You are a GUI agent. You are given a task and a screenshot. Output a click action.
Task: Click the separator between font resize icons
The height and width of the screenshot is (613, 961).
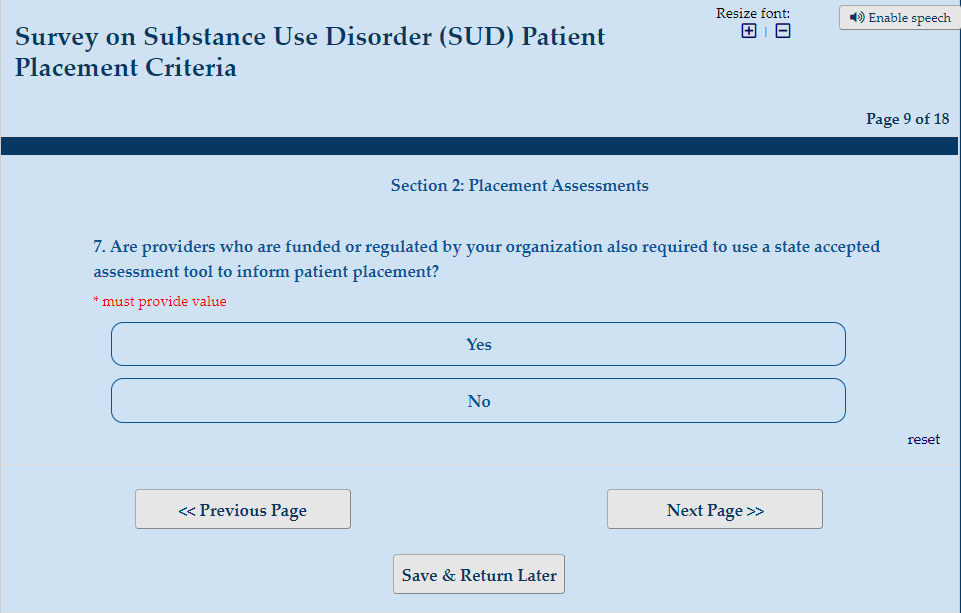766,32
